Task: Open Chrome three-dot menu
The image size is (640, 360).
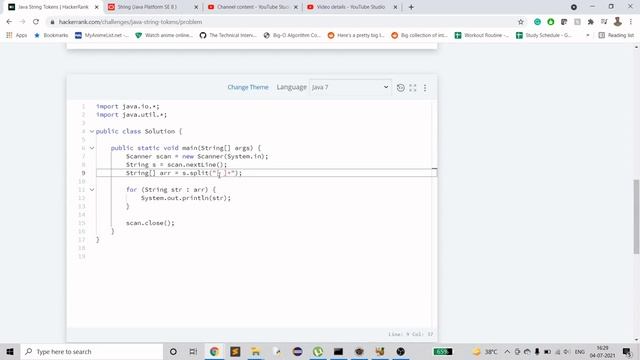Action: pos(631,22)
